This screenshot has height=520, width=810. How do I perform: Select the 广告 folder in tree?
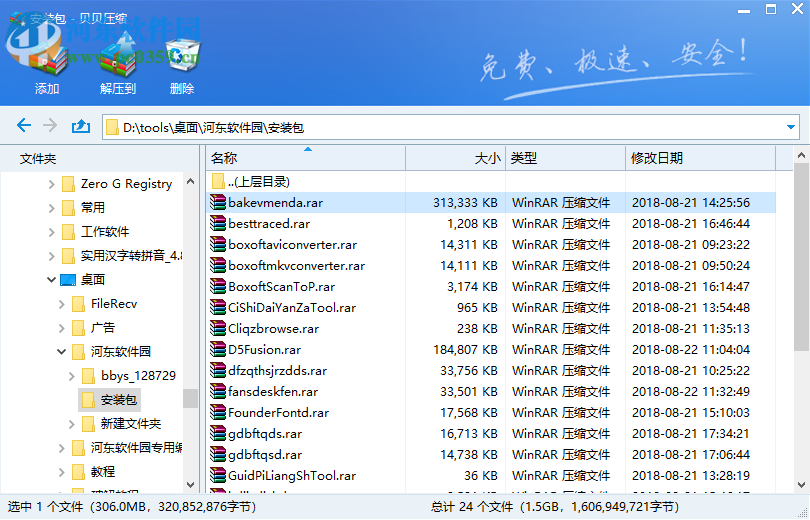click(94, 328)
